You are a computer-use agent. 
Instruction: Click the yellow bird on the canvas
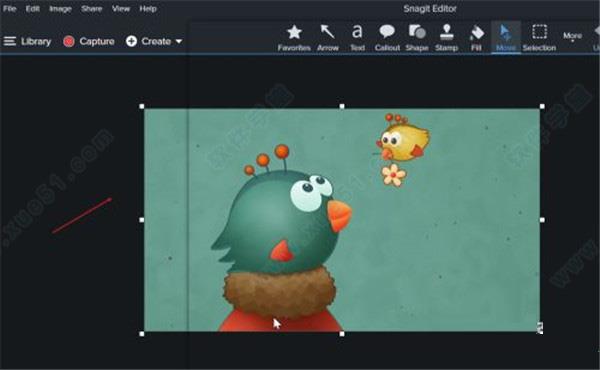[x=404, y=143]
